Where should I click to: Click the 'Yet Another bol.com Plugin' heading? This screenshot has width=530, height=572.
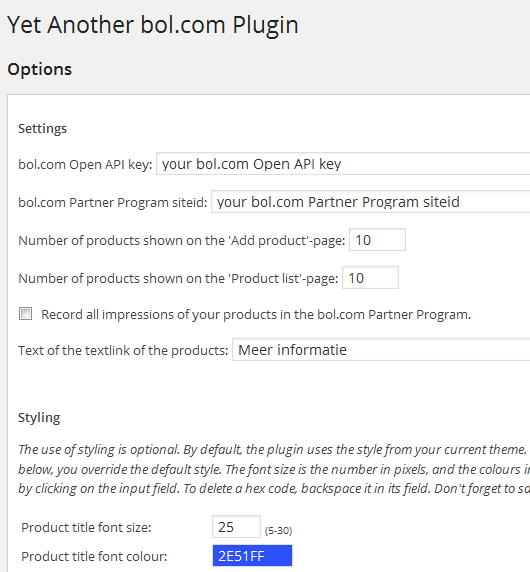point(153,26)
